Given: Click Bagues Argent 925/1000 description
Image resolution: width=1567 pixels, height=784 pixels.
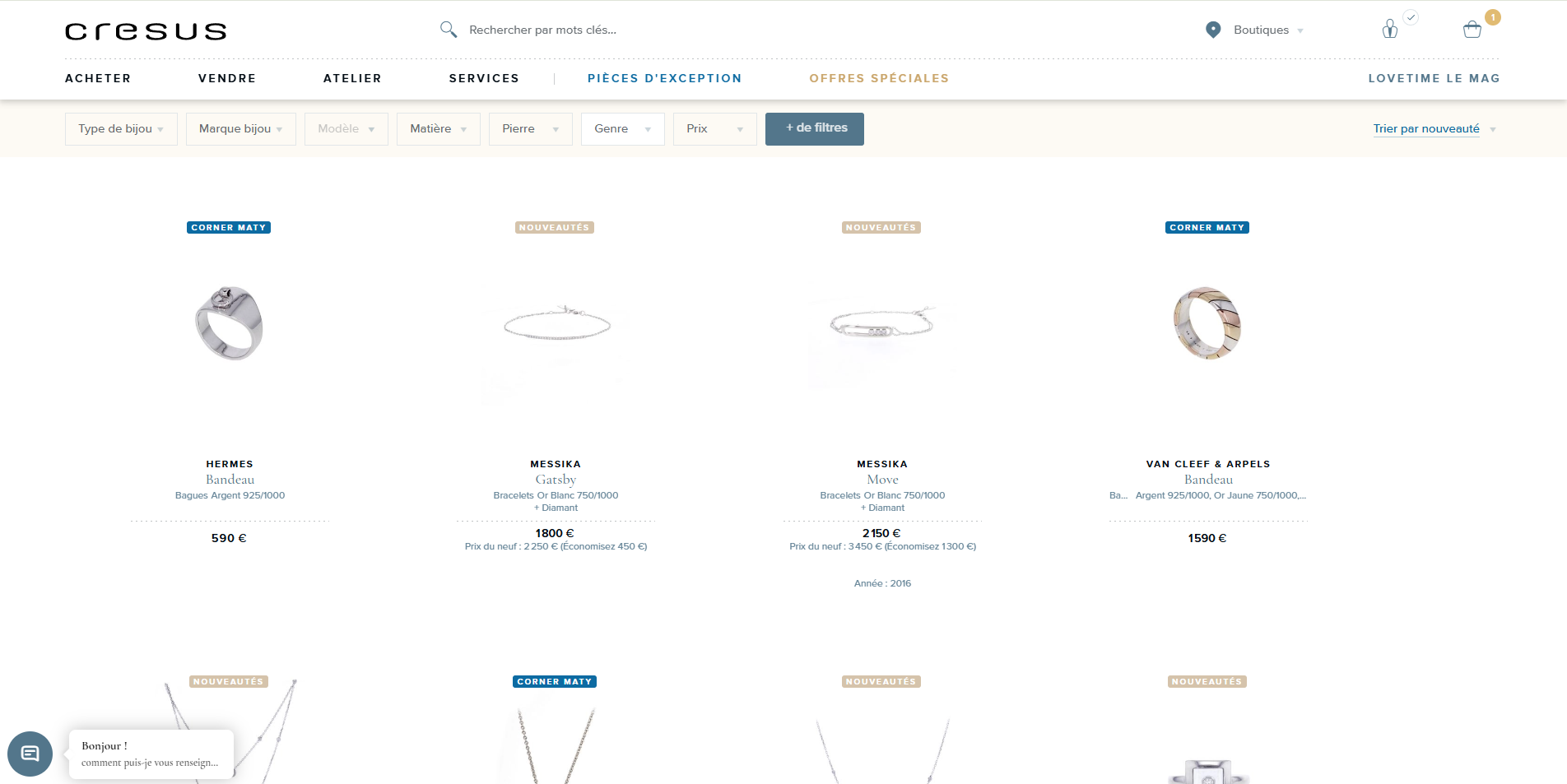Looking at the screenshot, I should click(x=230, y=495).
